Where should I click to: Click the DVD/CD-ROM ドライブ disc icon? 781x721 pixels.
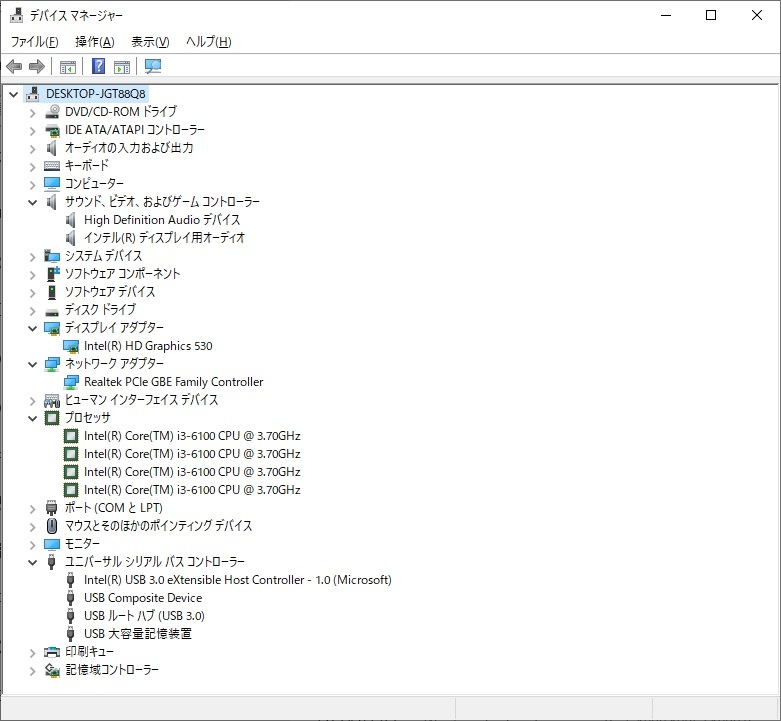point(52,112)
